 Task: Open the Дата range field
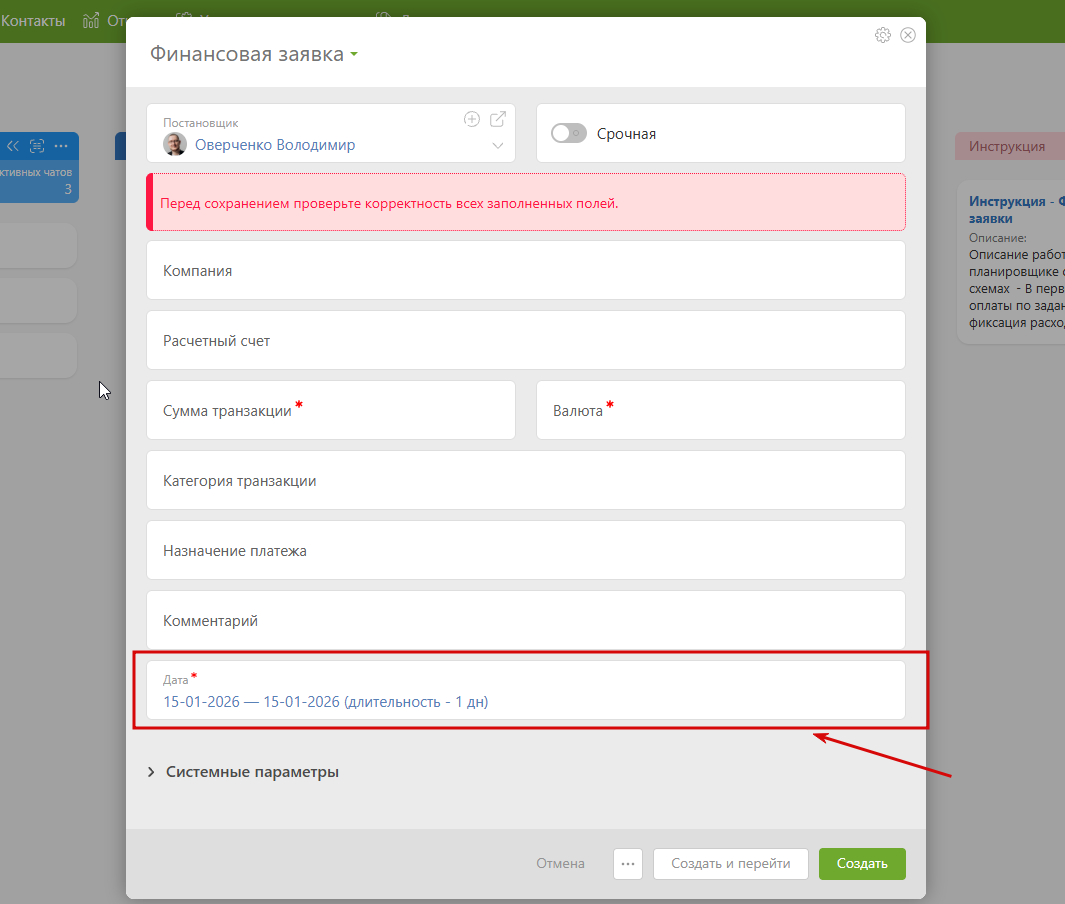point(526,691)
